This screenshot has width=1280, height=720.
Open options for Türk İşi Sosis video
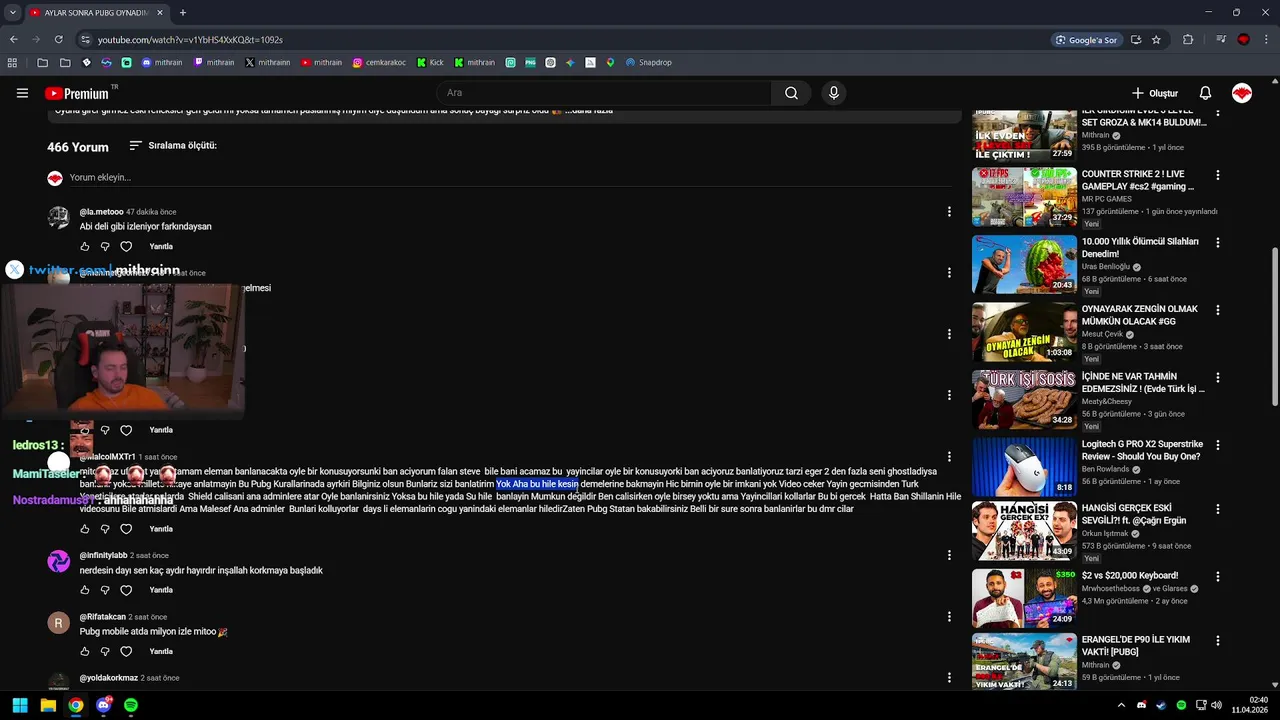(x=1217, y=378)
